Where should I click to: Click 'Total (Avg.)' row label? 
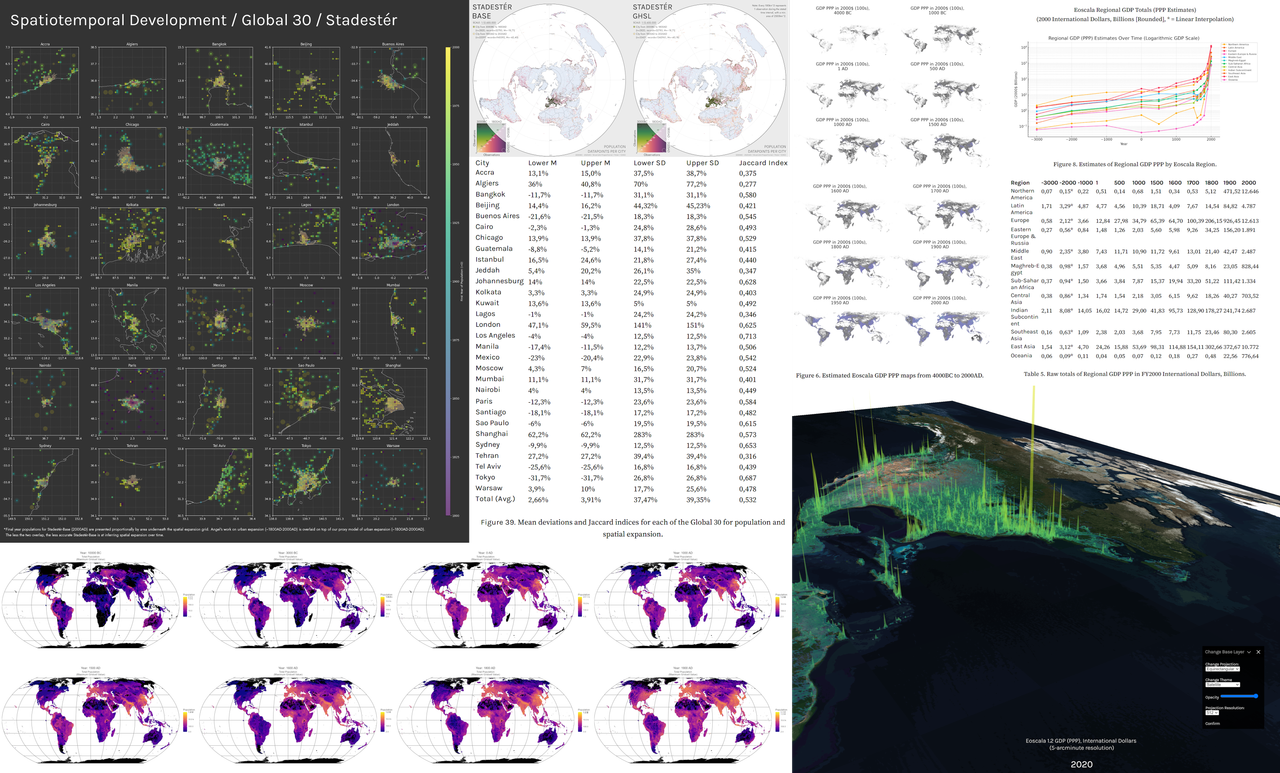(x=498, y=500)
